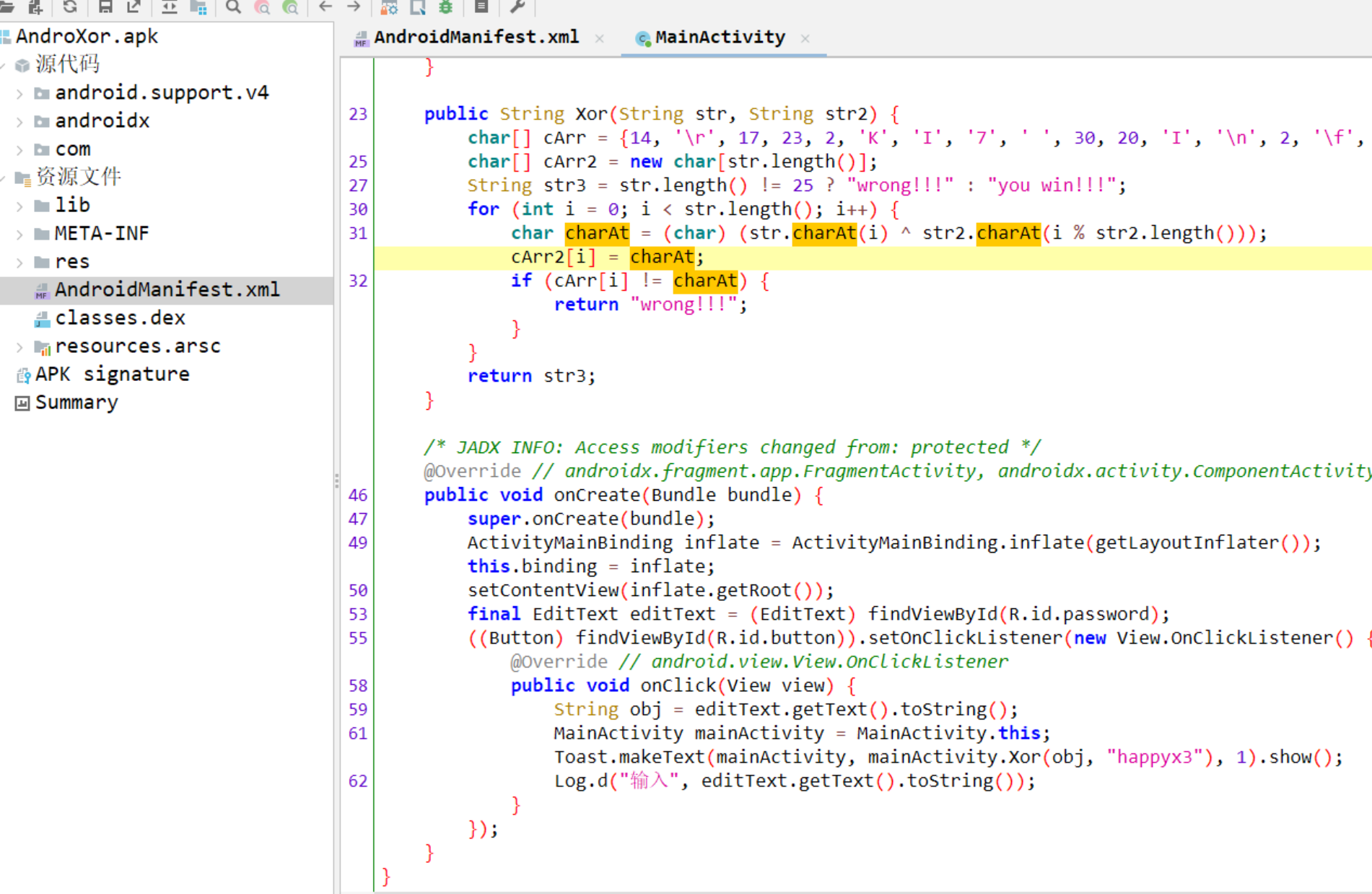The height and width of the screenshot is (894, 1372).
Task: Select the com package row
Action: [73, 149]
